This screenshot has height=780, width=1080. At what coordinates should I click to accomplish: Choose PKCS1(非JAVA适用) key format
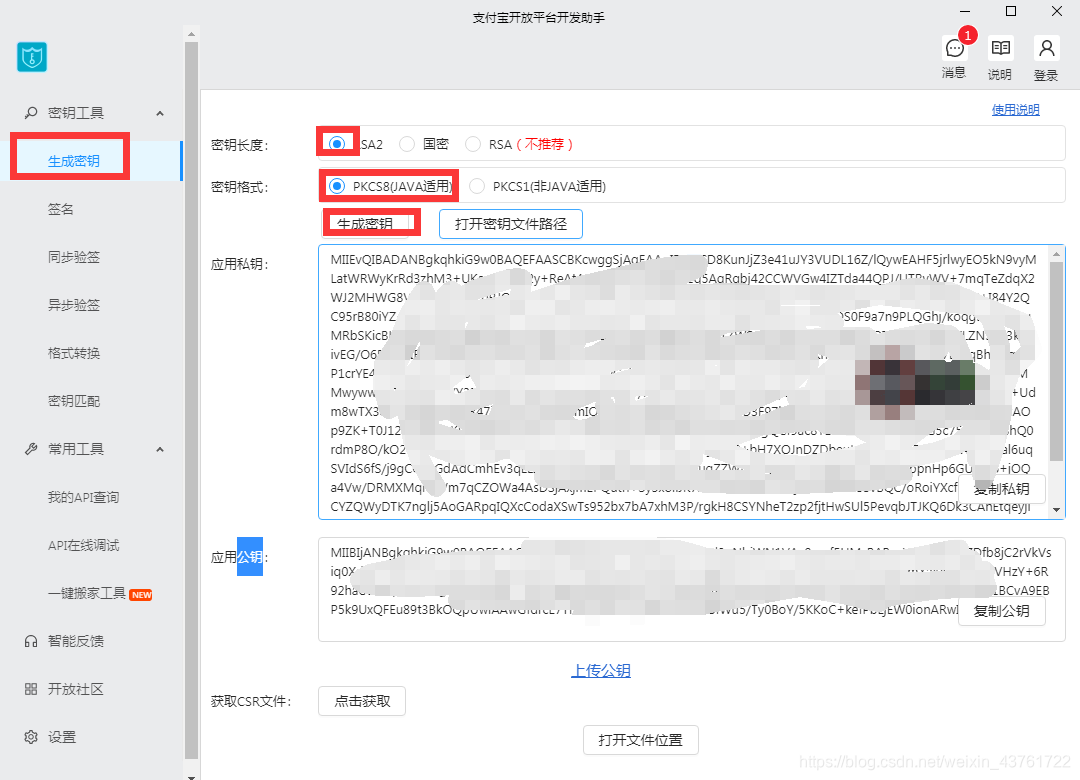click(x=477, y=186)
